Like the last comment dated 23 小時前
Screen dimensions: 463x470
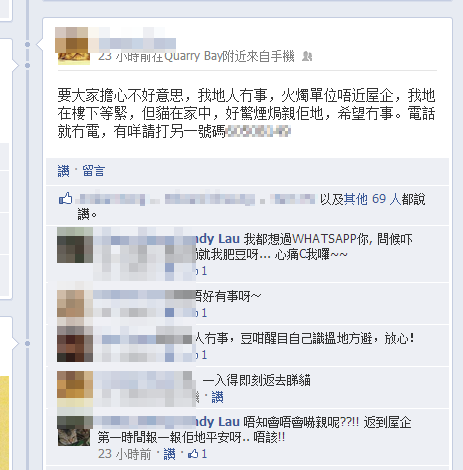pyautogui.click(x=169, y=454)
